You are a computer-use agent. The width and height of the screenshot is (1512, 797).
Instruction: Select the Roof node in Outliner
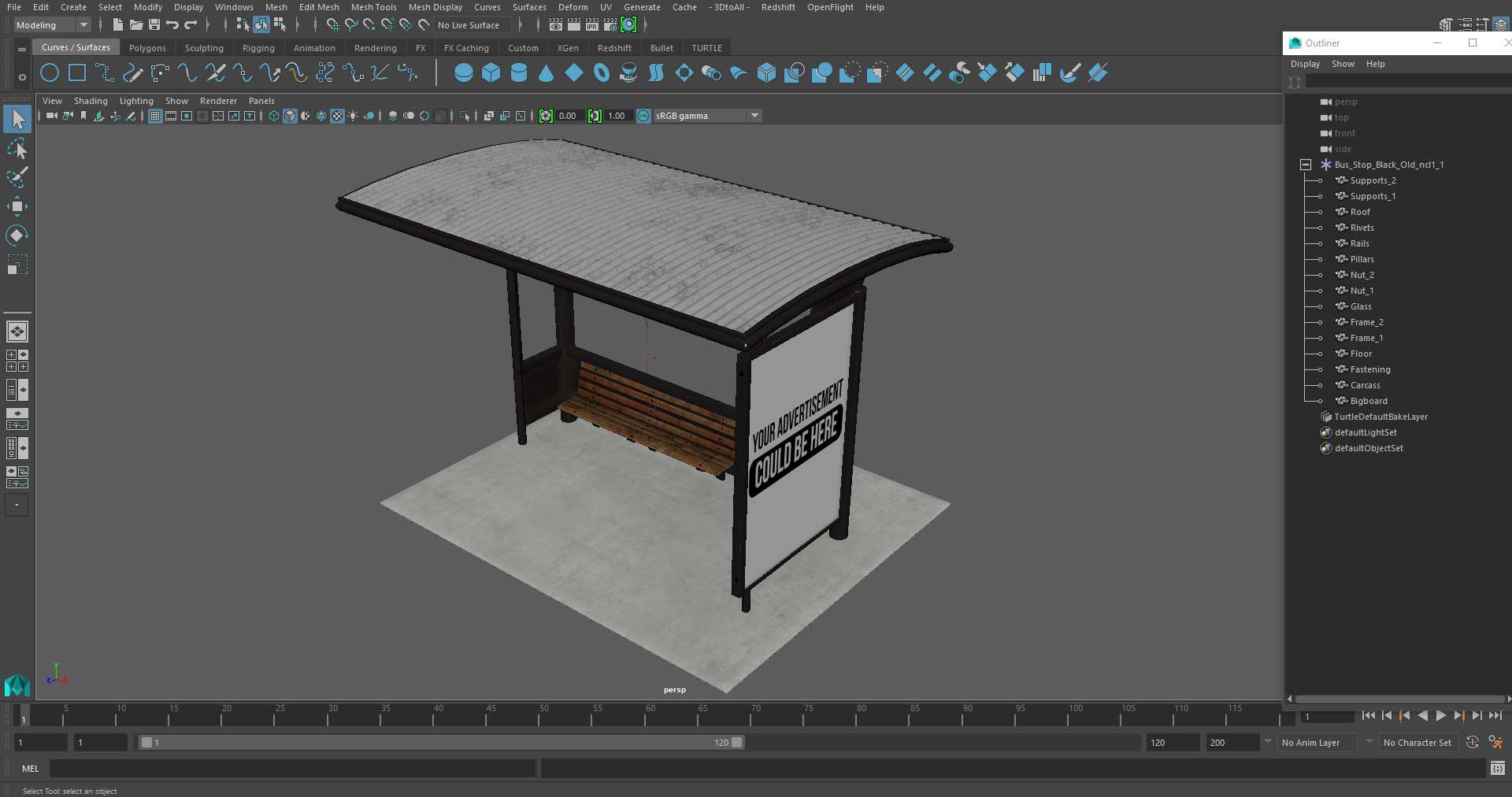coord(1359,212)
